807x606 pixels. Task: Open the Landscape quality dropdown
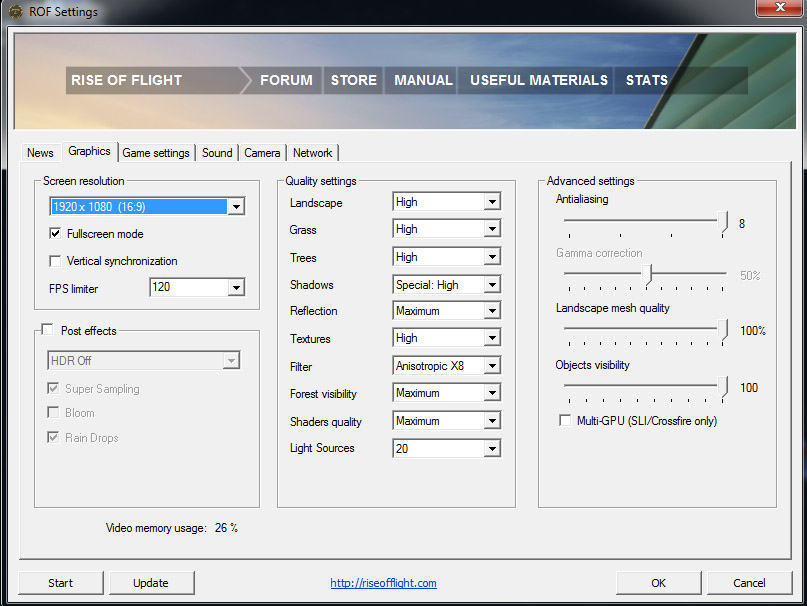(446, 202)
